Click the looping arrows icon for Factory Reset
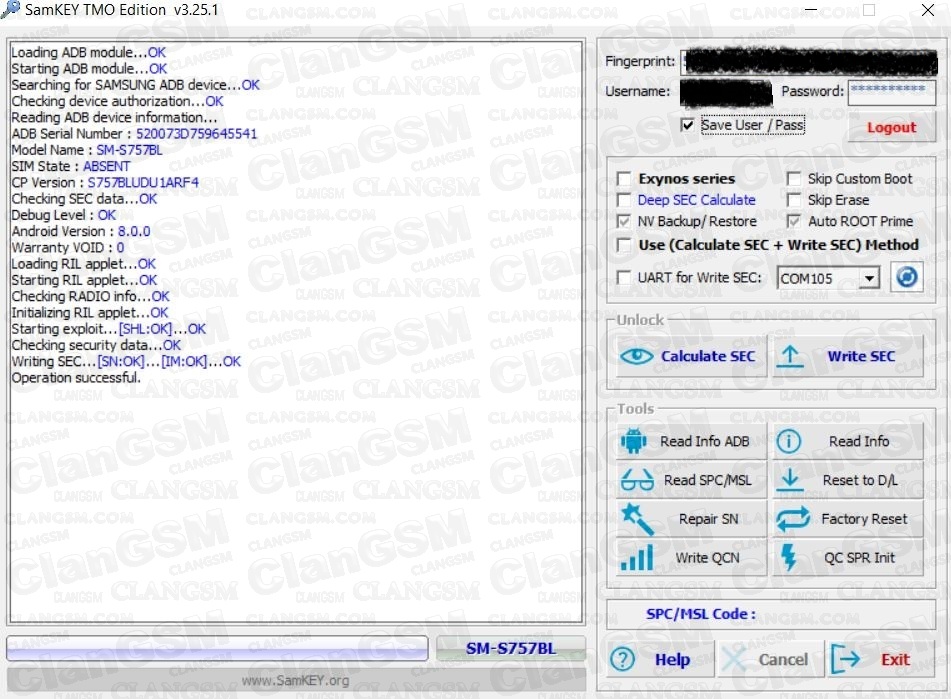The height and width of the screenshot is (699, 951). coord(792,519)
